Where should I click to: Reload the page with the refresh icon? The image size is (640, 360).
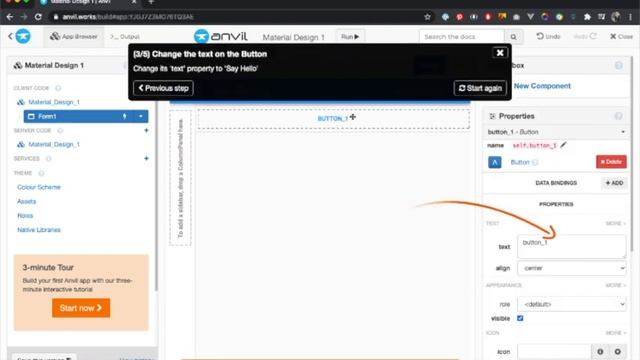(x=38, y=17)
